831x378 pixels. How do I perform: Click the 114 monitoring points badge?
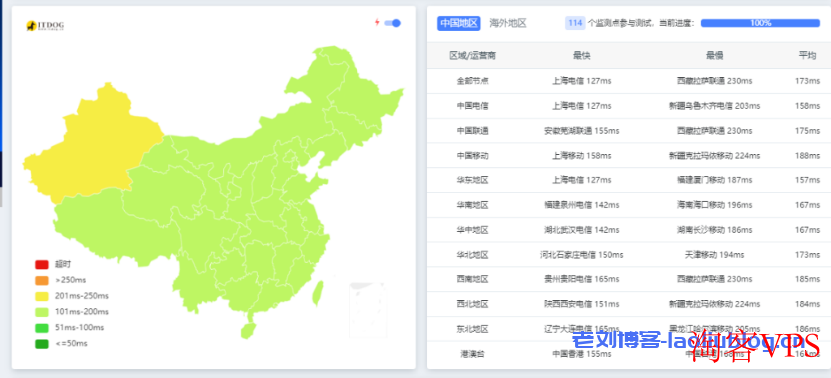(575, 23)
